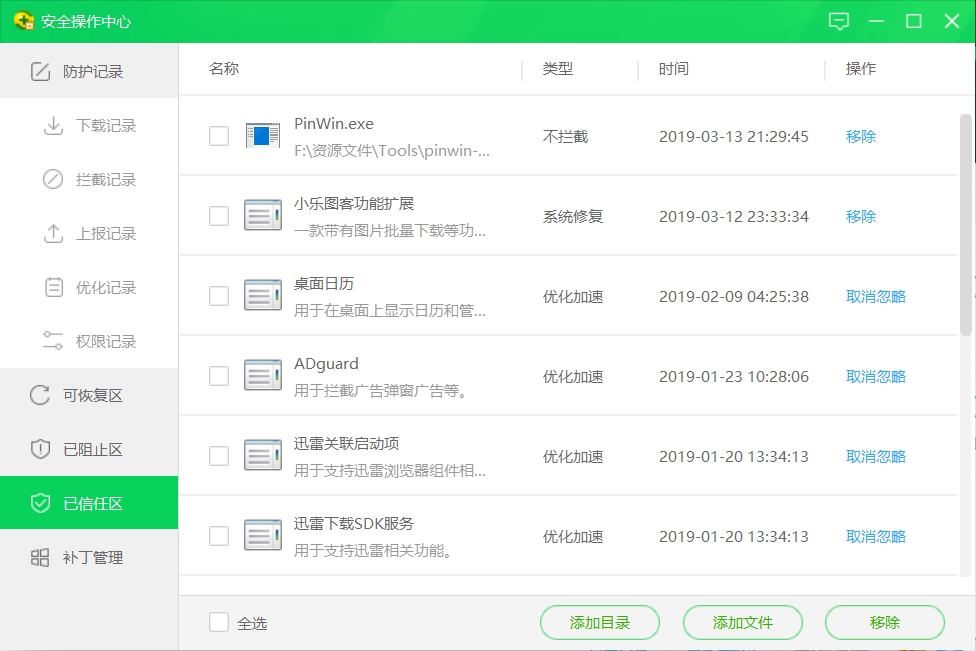Click the 可恢复区 circular-arrow icon
976x651 pixels.
pos(40,395)
